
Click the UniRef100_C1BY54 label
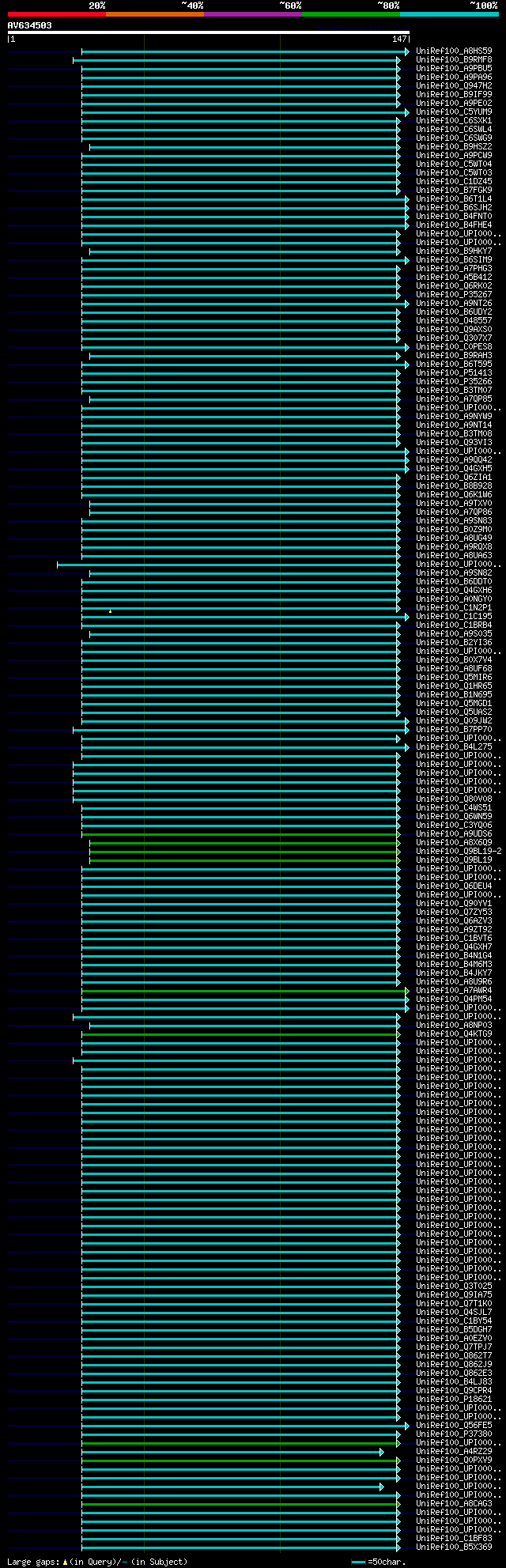click(x=454, y=1321)
